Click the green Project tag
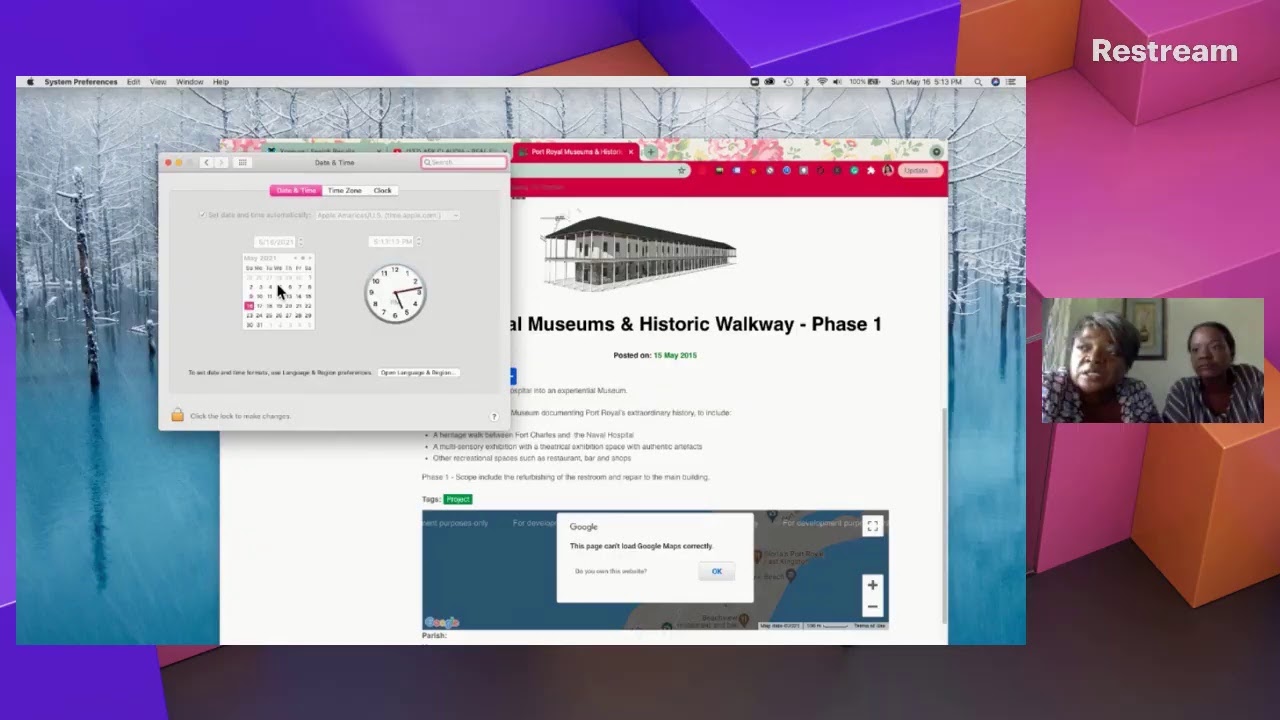The width and height of the screenshot is (1280, 720). (458, 499)
